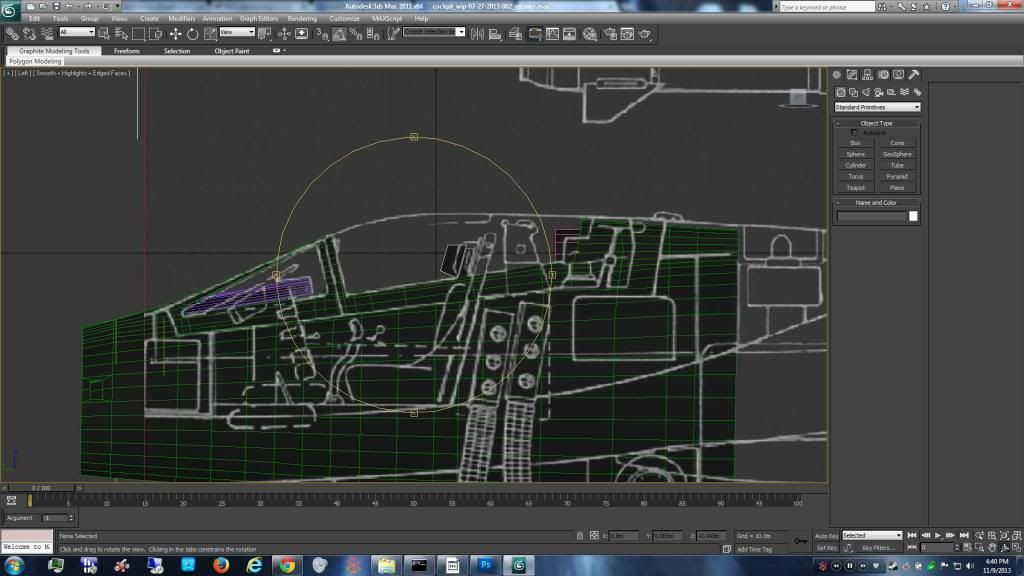
Task: Open the Utilities hammer panel
Action: 914,74
